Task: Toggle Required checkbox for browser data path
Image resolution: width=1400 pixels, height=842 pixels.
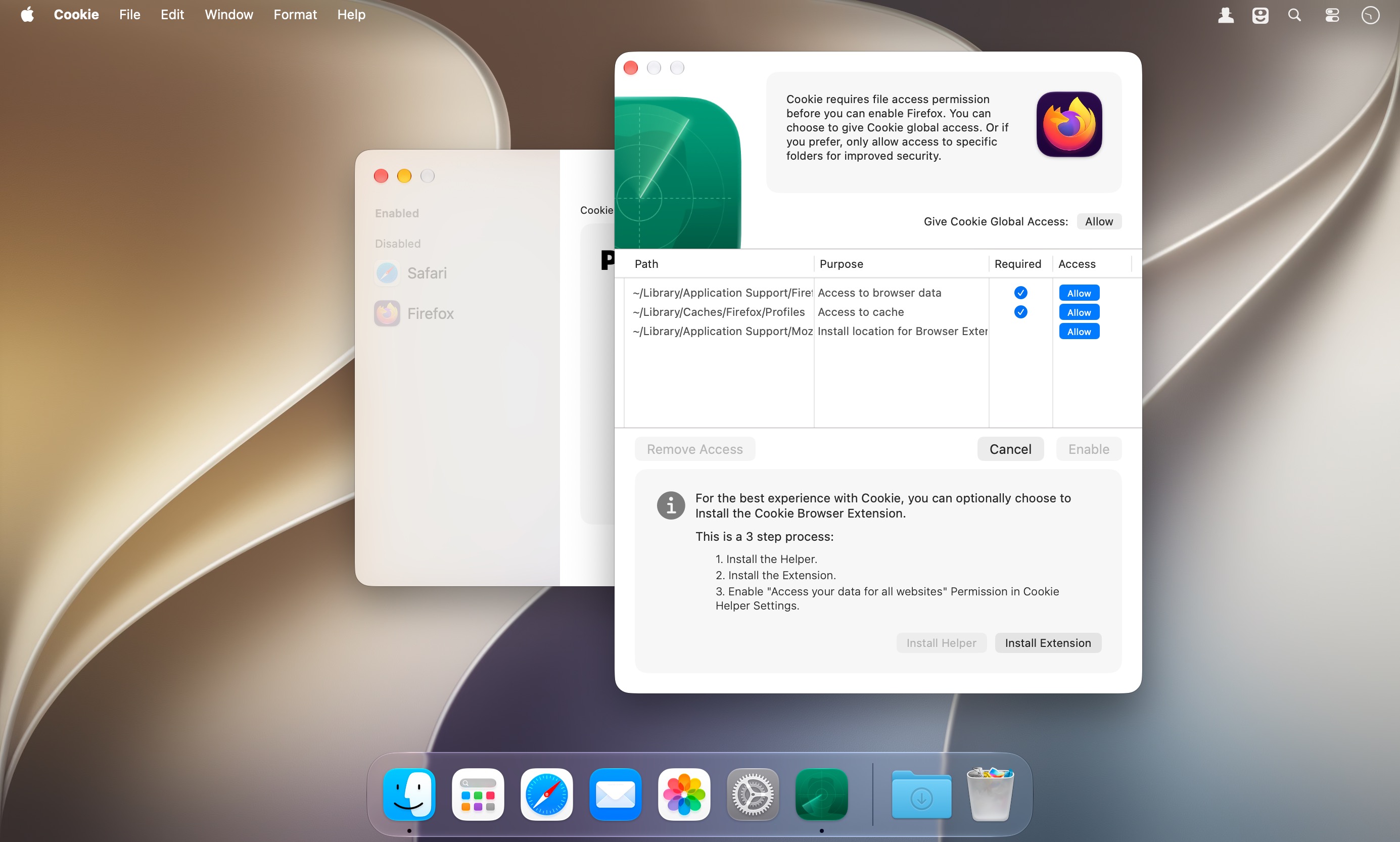Action: 1020,293
